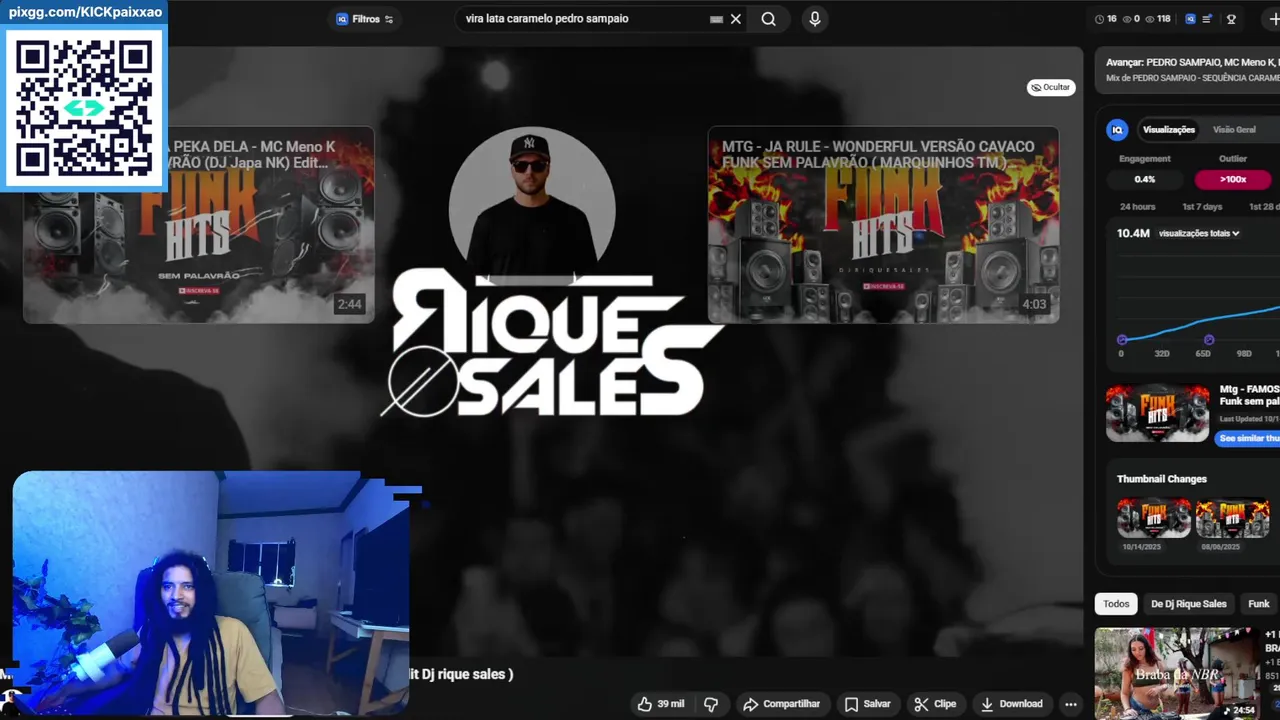Clear the search query with X

736,19
